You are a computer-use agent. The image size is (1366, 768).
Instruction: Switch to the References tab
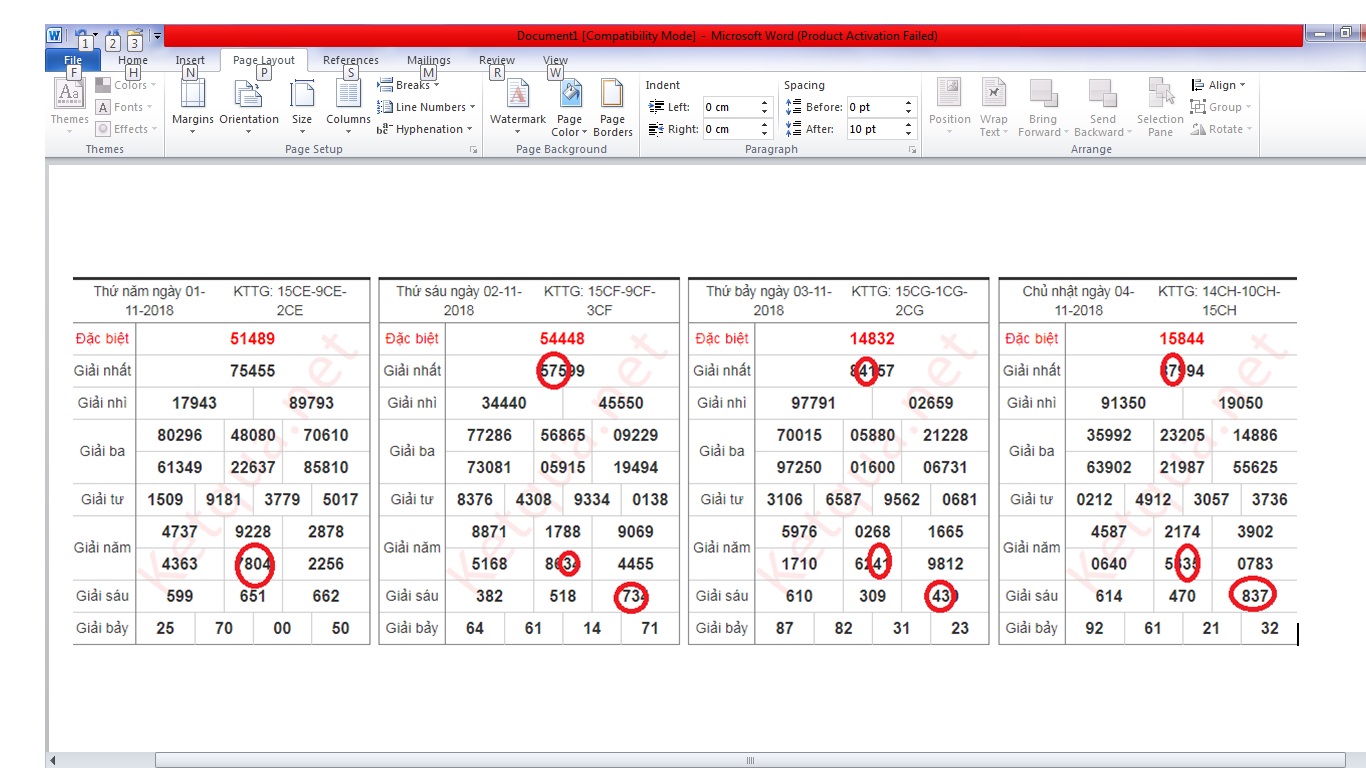pos(350,60)
